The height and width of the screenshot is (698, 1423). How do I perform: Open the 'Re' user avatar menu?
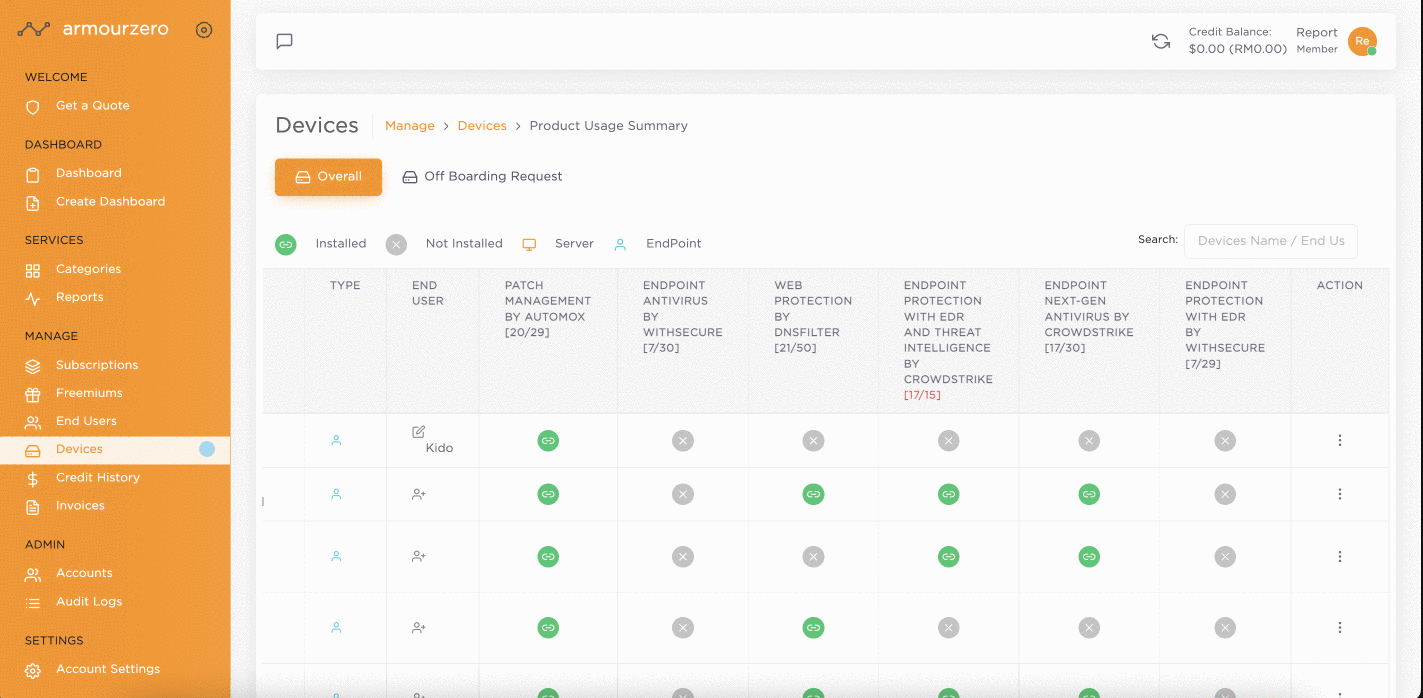pos(1362,41)
